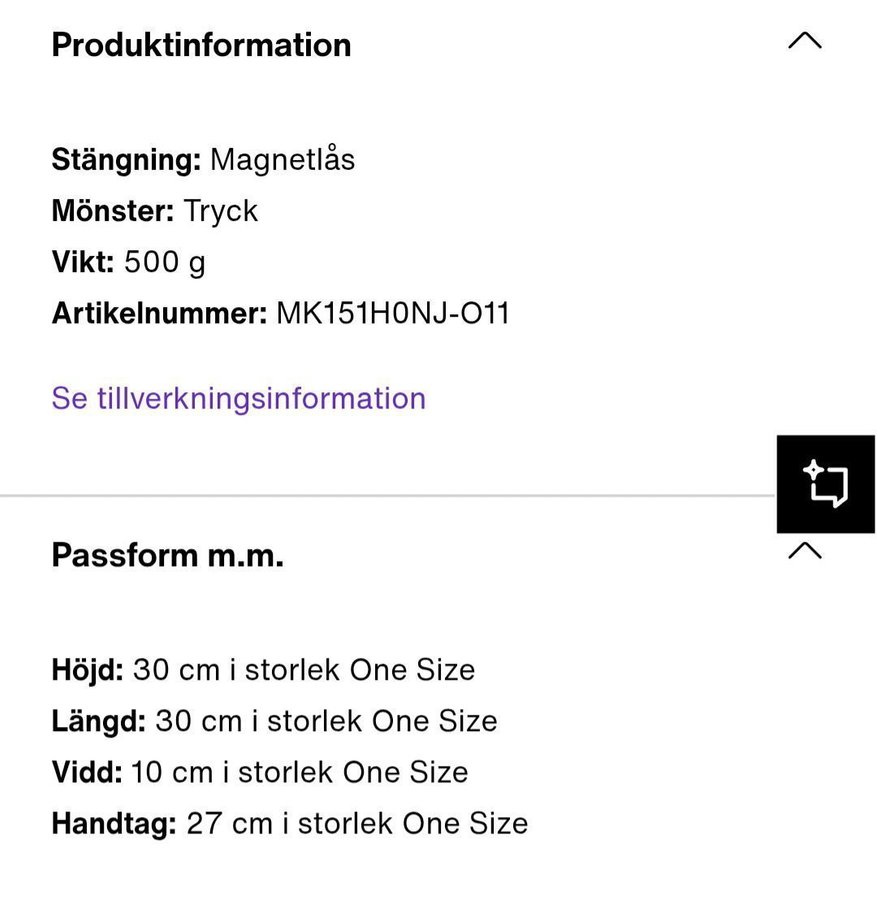Open the Se tillverkningsinformation link

pos(238,398)
